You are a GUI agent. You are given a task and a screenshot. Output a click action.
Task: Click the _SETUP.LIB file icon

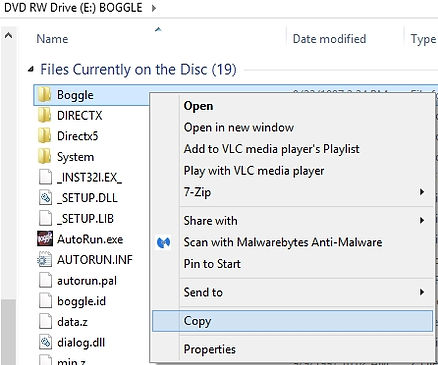pyautogui.click(x=45, y=219)
